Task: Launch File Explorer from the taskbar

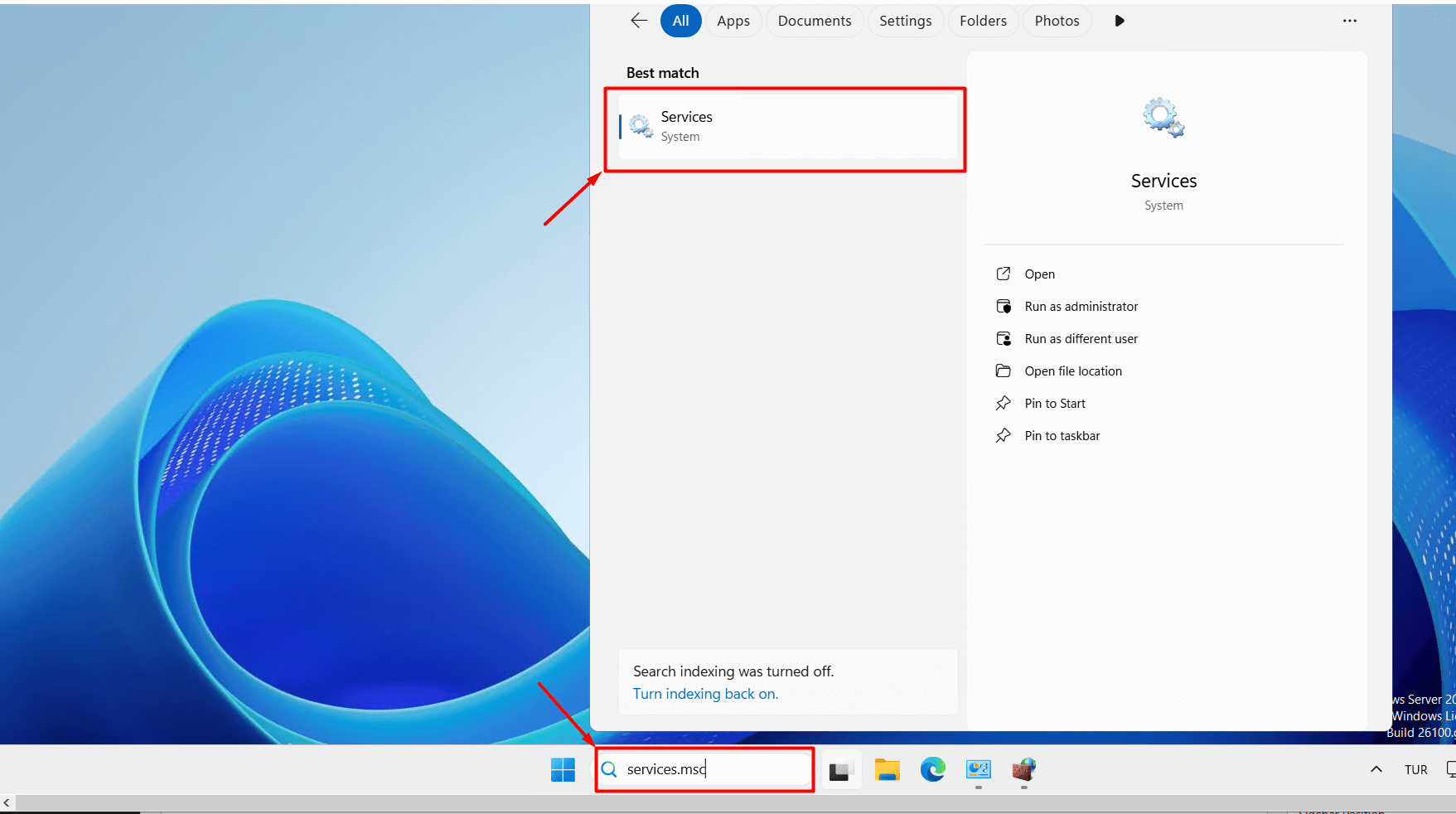Action: pyautogui.click(x=887, y=770)
